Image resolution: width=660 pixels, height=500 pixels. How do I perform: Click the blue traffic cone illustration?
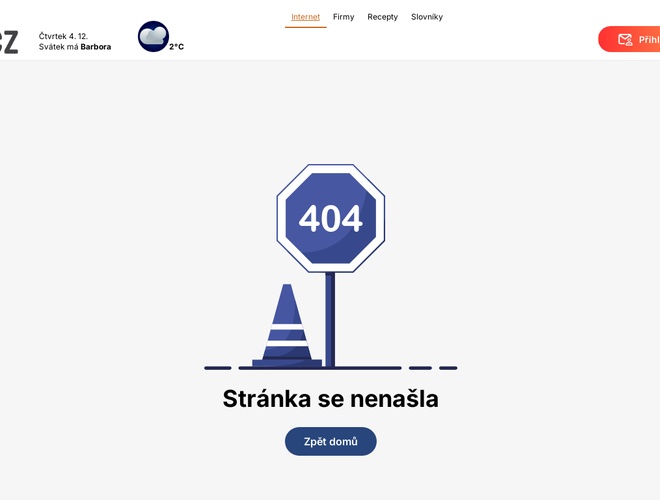[x=287, y=327]
